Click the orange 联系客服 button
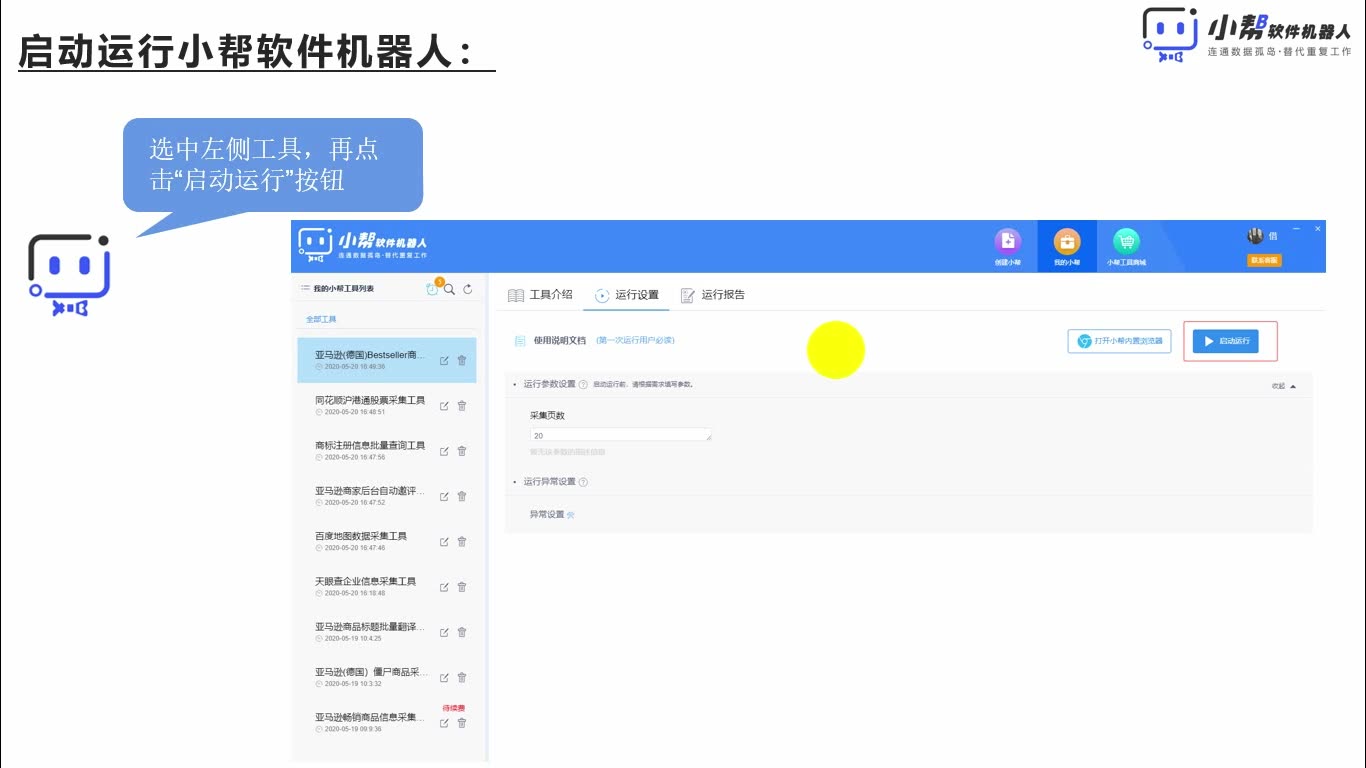Viewport: 1366px width, 768px height. (x=1264, y=260)
